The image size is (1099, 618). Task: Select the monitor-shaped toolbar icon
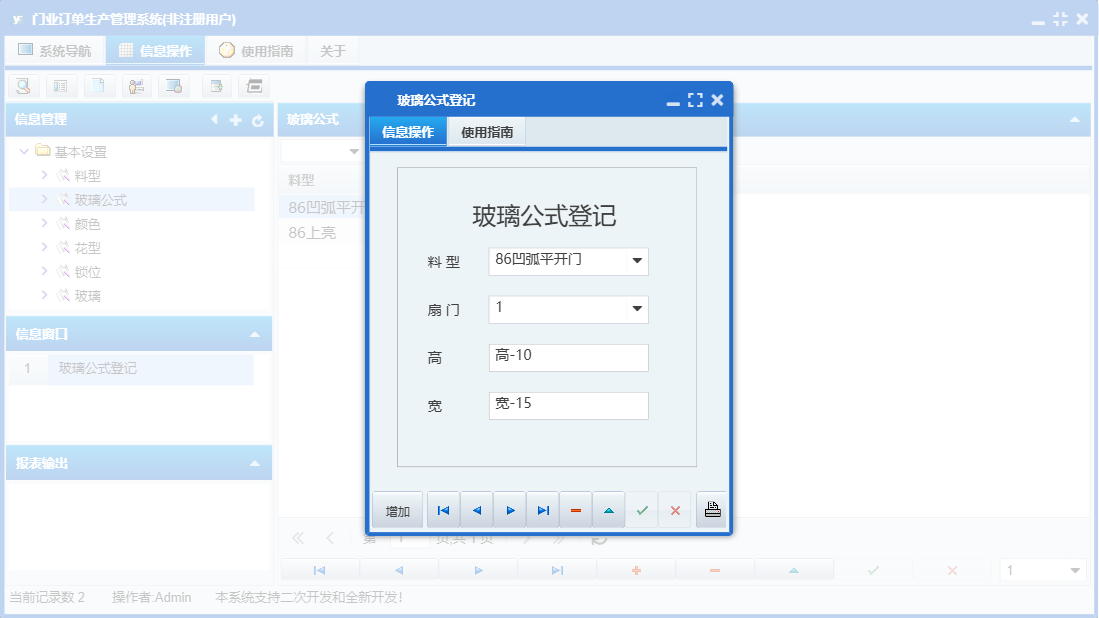[174, 86]
